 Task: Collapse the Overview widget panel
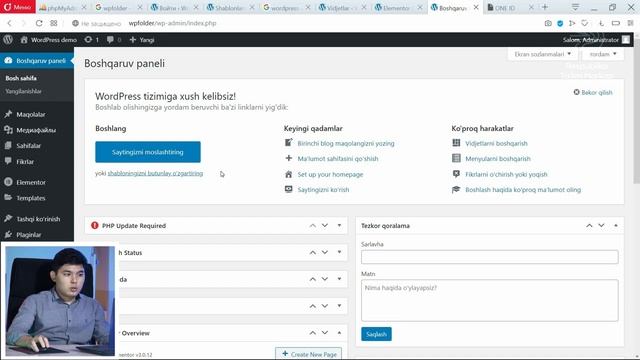point(339,333)
